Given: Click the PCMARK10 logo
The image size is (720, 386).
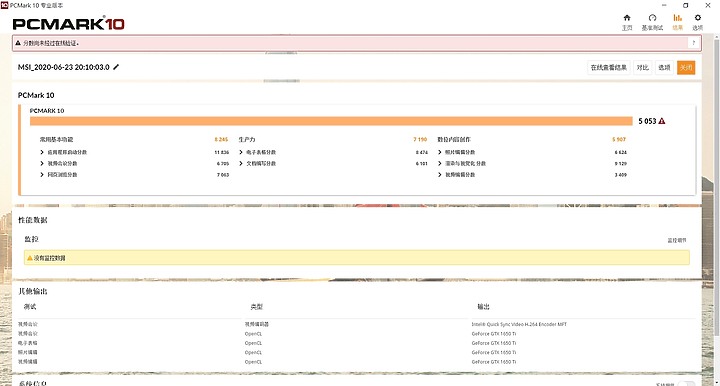Looking at the screenshot, I should 68,23.
